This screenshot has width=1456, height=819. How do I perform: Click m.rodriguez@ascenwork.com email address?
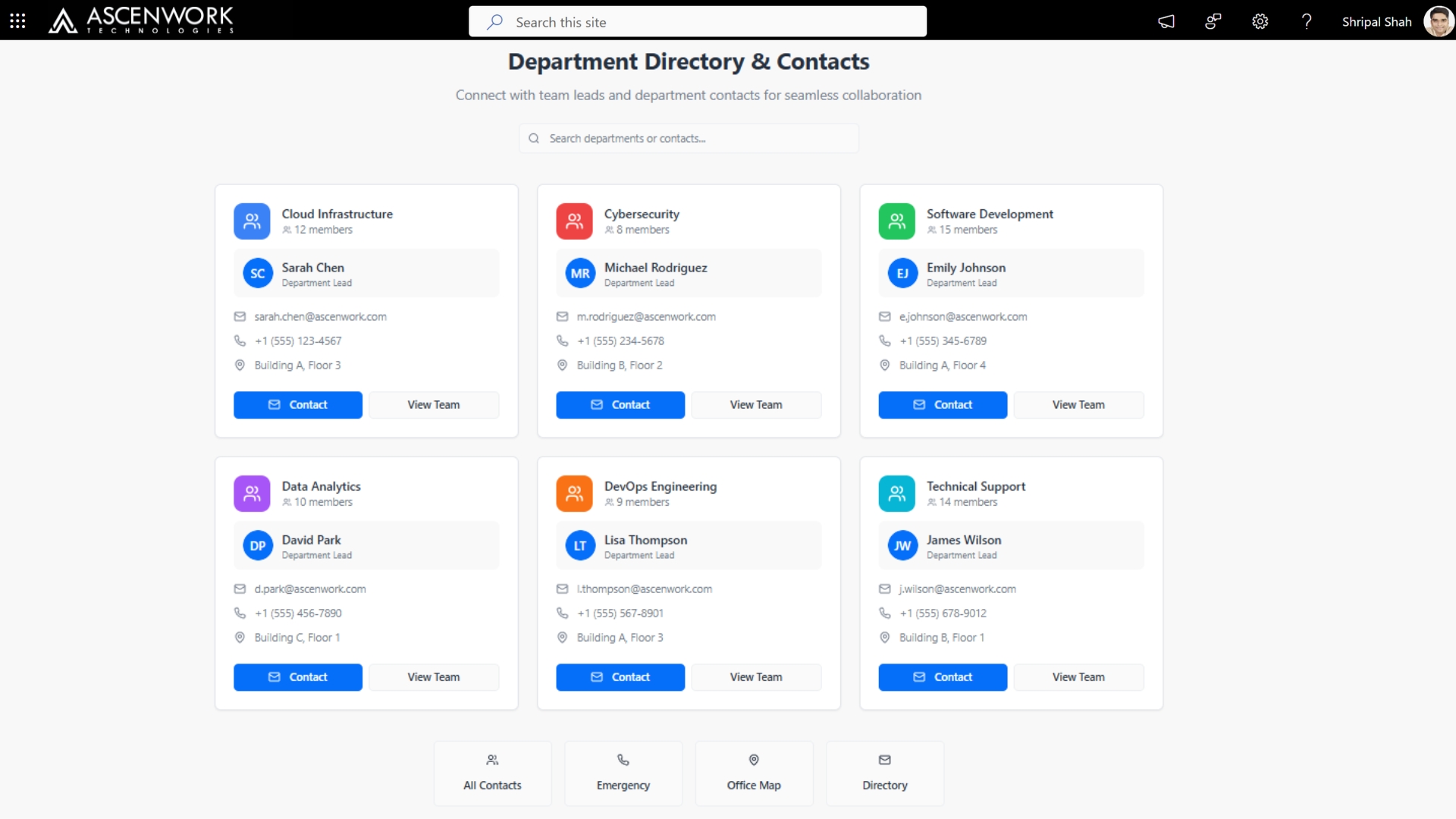(x=645, y=317)
